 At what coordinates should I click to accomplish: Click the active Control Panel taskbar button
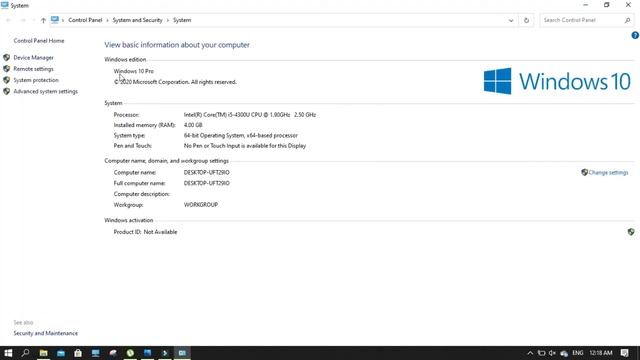point(182,353)
